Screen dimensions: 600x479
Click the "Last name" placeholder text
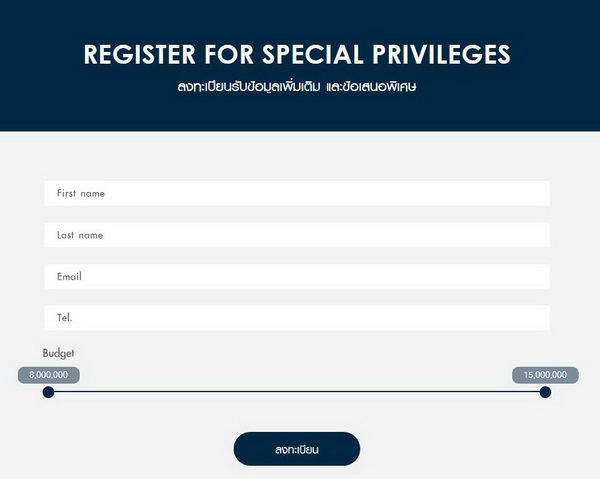coord(80,235)
